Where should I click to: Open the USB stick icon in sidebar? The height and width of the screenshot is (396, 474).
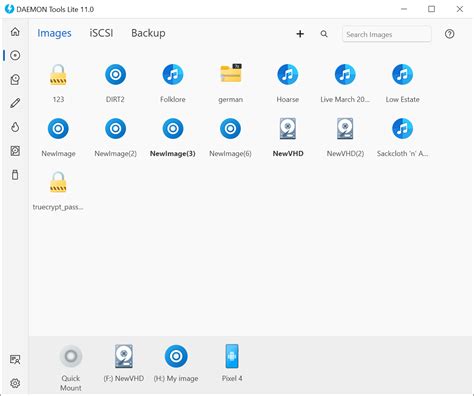[15, 175]
